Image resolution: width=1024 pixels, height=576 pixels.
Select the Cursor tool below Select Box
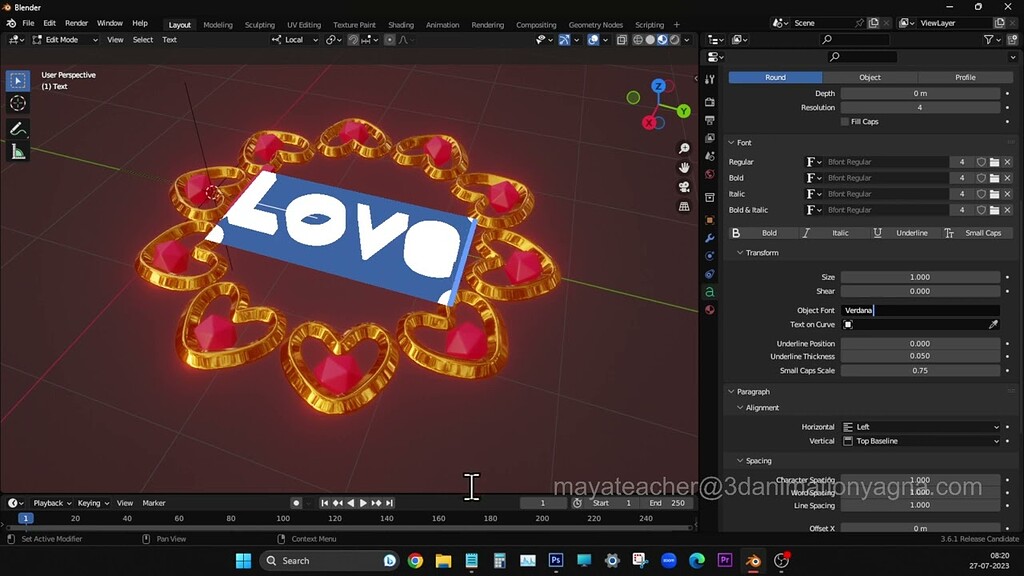pyautogui.click(x=17, y=103)
